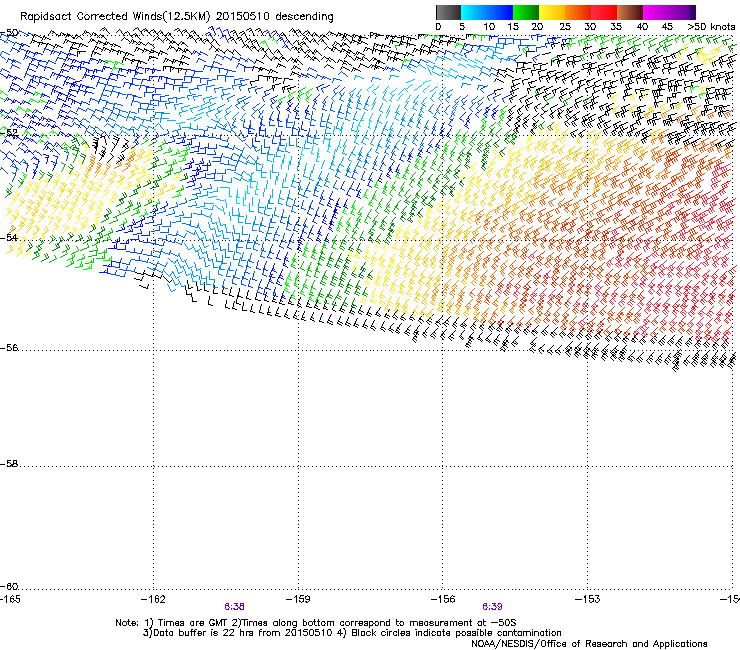The image size is (740, 650).
Task: Click the red 30-35 knots color bar segment
Action: 604,12
